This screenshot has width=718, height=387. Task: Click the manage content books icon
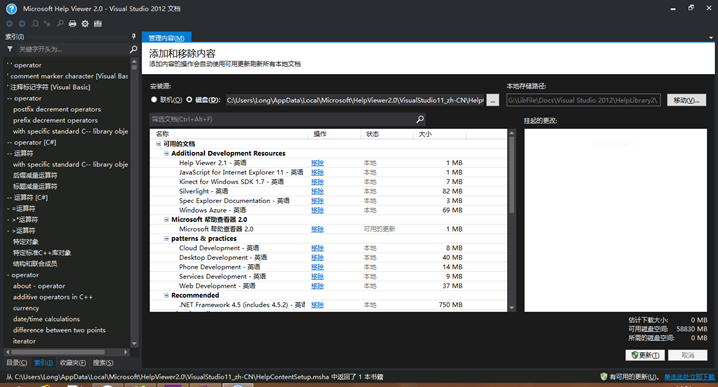[98, 24]
